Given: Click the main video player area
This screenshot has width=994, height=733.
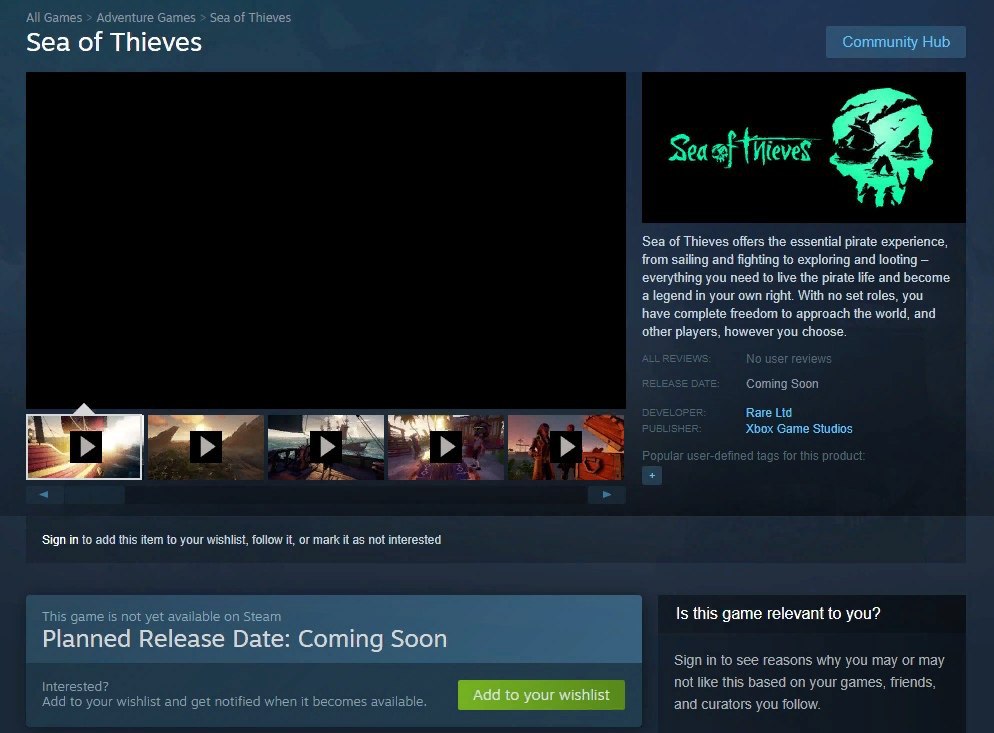Looking at the screenshot, I should [326, 240].
